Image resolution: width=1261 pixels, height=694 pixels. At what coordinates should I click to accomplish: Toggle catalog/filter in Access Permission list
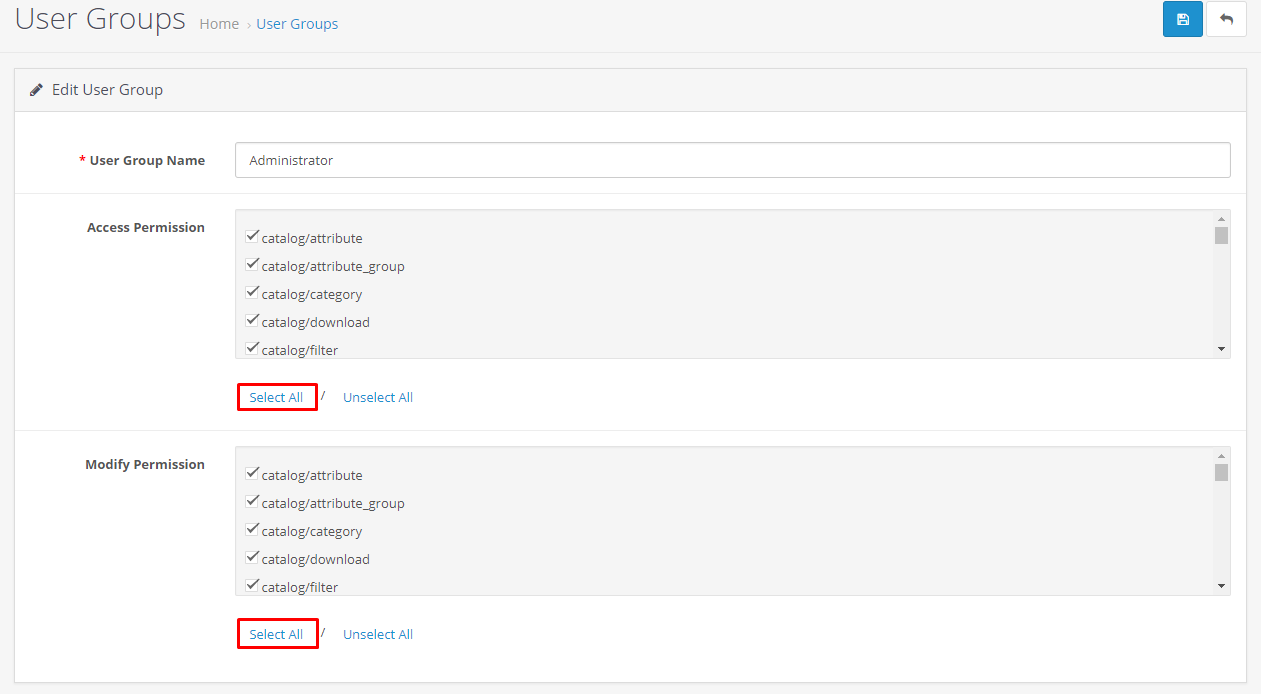point(252,349)
